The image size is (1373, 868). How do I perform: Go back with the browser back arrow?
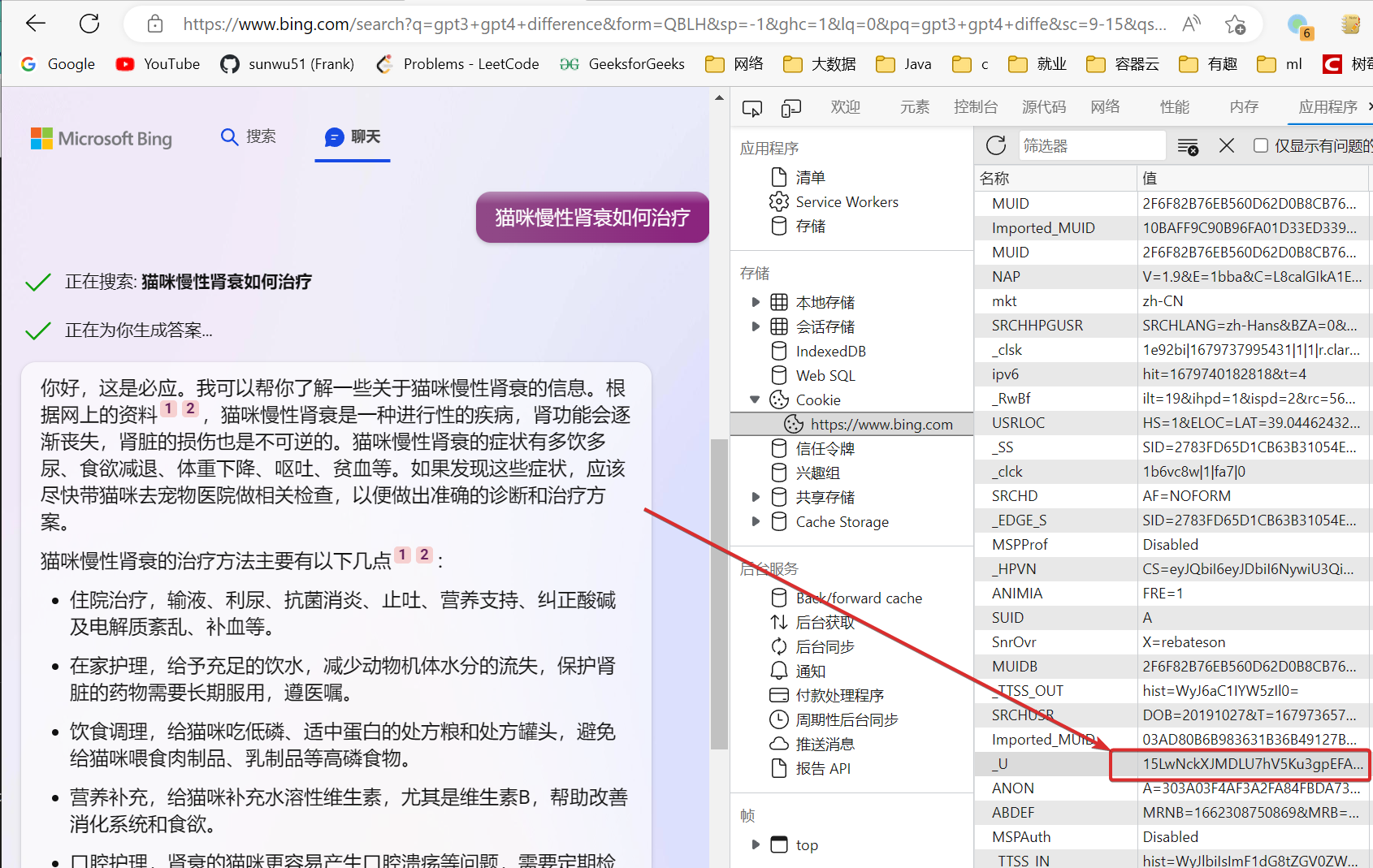[36, 24]
